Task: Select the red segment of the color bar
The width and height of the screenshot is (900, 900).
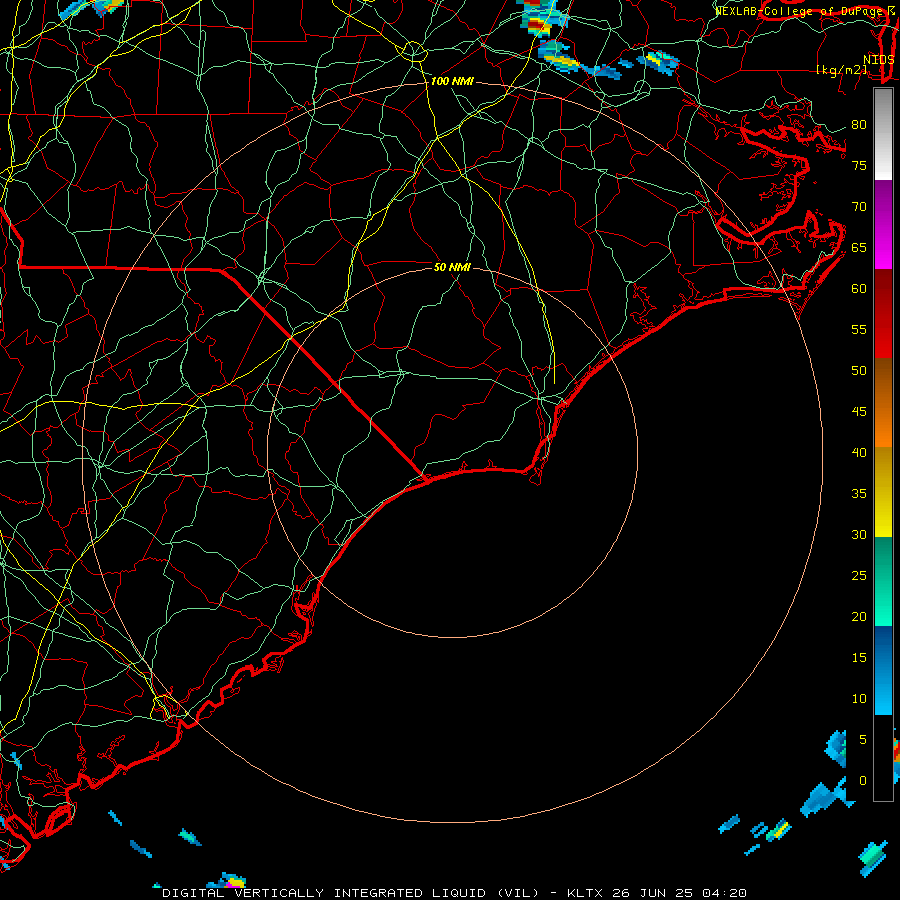Action: coord(883,313)
